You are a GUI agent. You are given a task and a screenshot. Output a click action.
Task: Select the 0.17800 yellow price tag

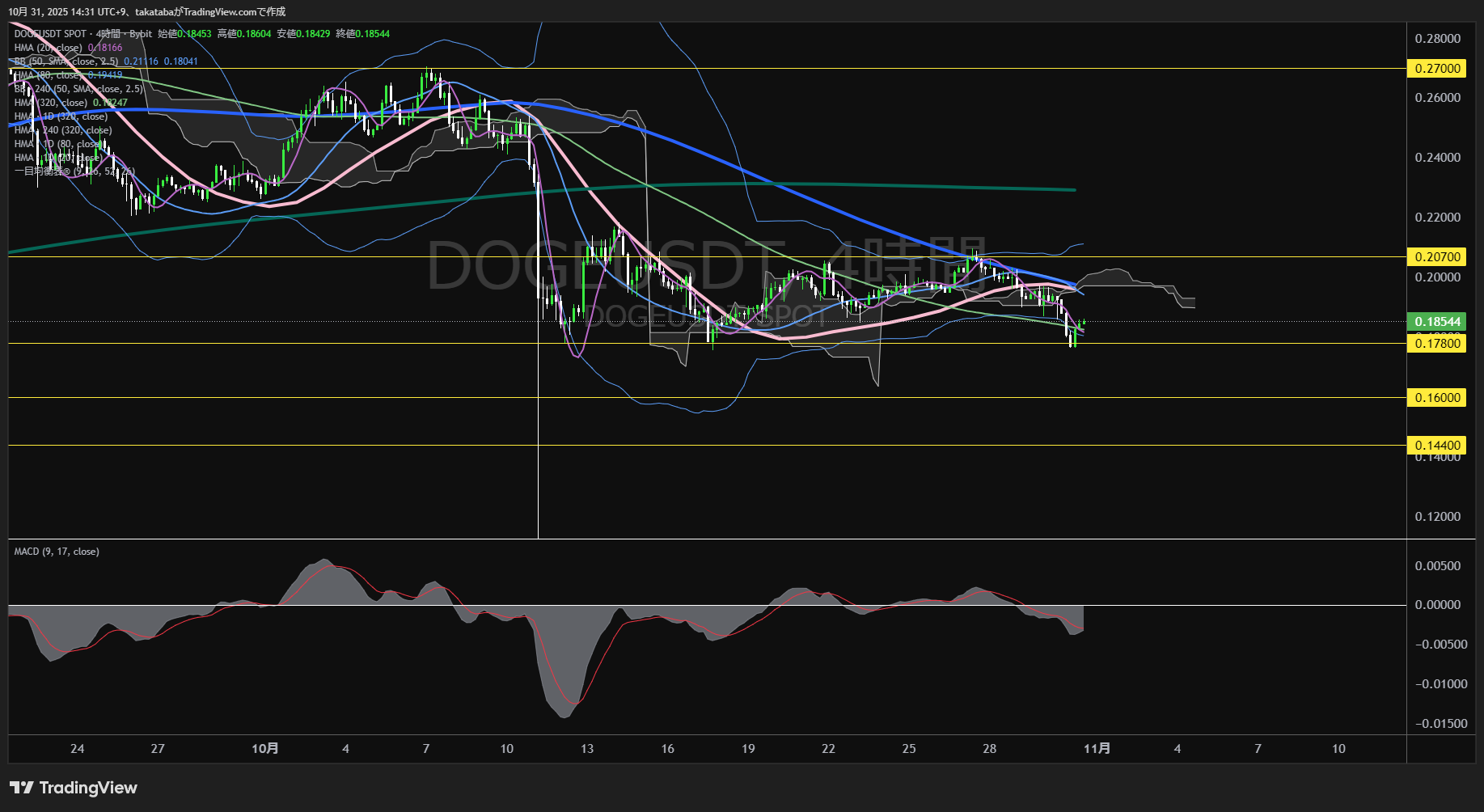pyautogui.click(x=1437, y=344)
